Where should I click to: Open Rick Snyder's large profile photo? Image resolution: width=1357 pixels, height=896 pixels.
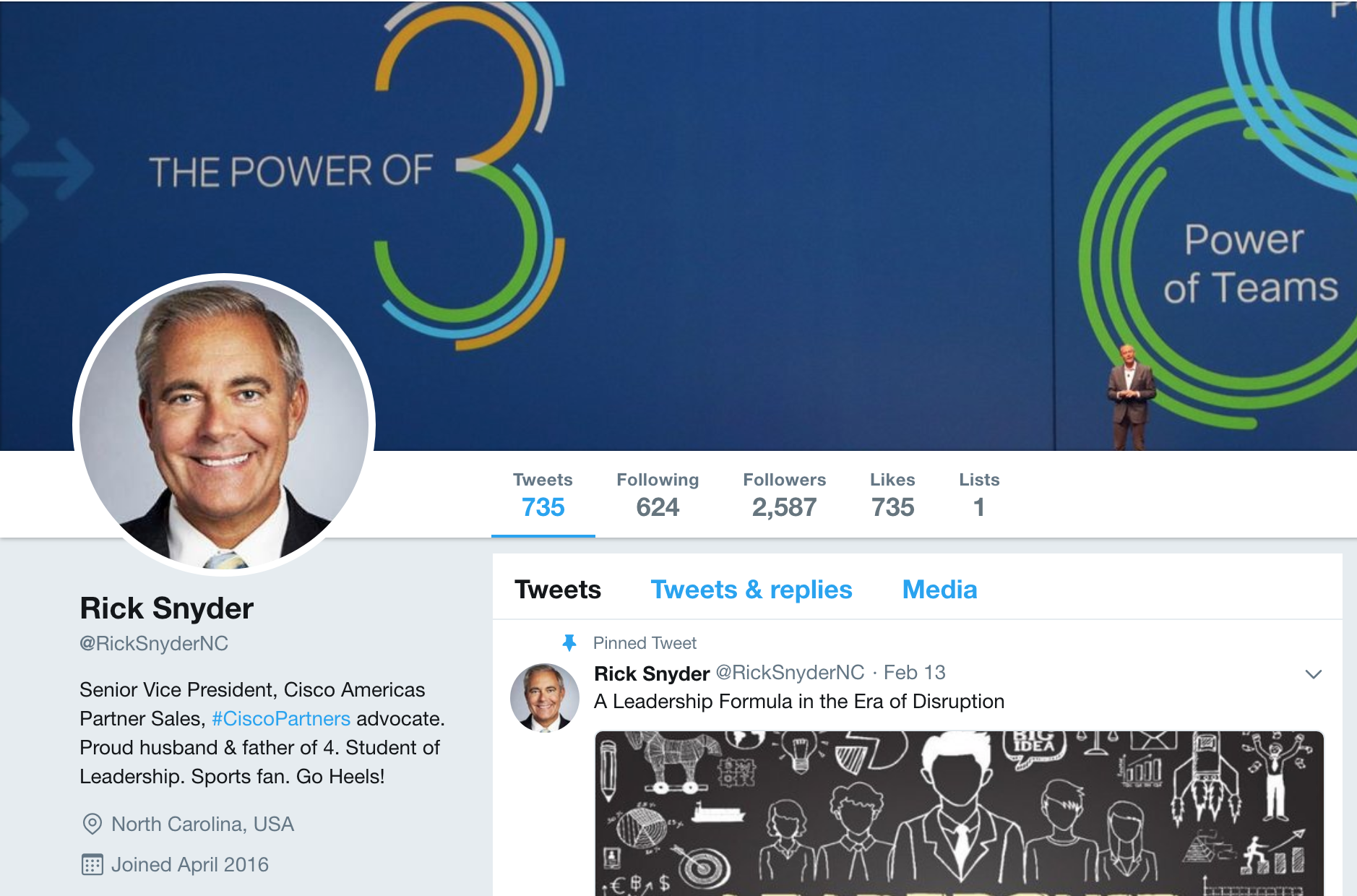(x=224, y=424)
